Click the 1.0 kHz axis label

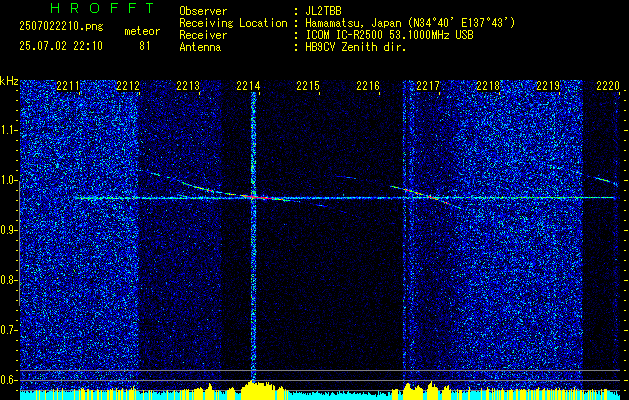8,180
